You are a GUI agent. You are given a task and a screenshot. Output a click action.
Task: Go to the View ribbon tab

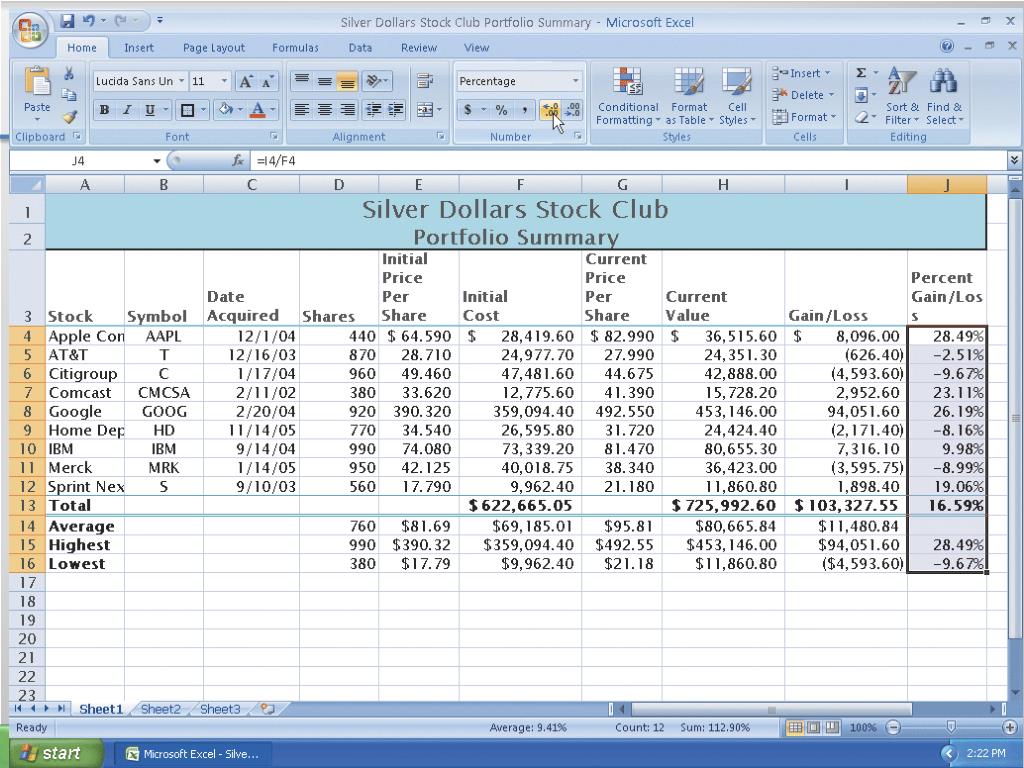[476, 48]
